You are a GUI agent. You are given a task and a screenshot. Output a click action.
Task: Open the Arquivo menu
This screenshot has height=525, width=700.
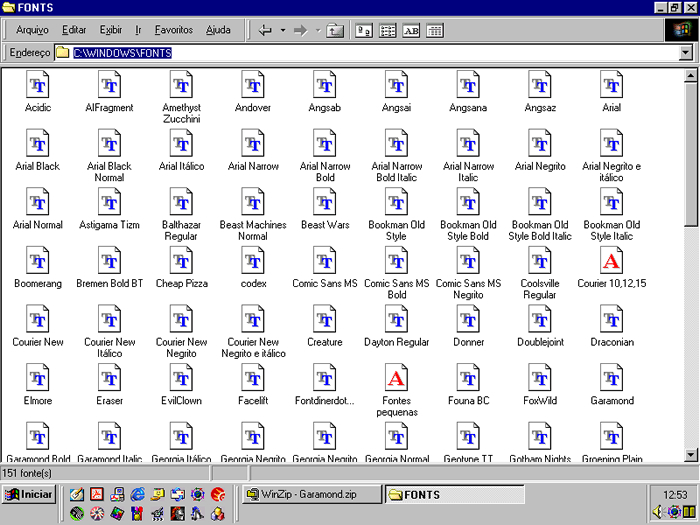32,30
